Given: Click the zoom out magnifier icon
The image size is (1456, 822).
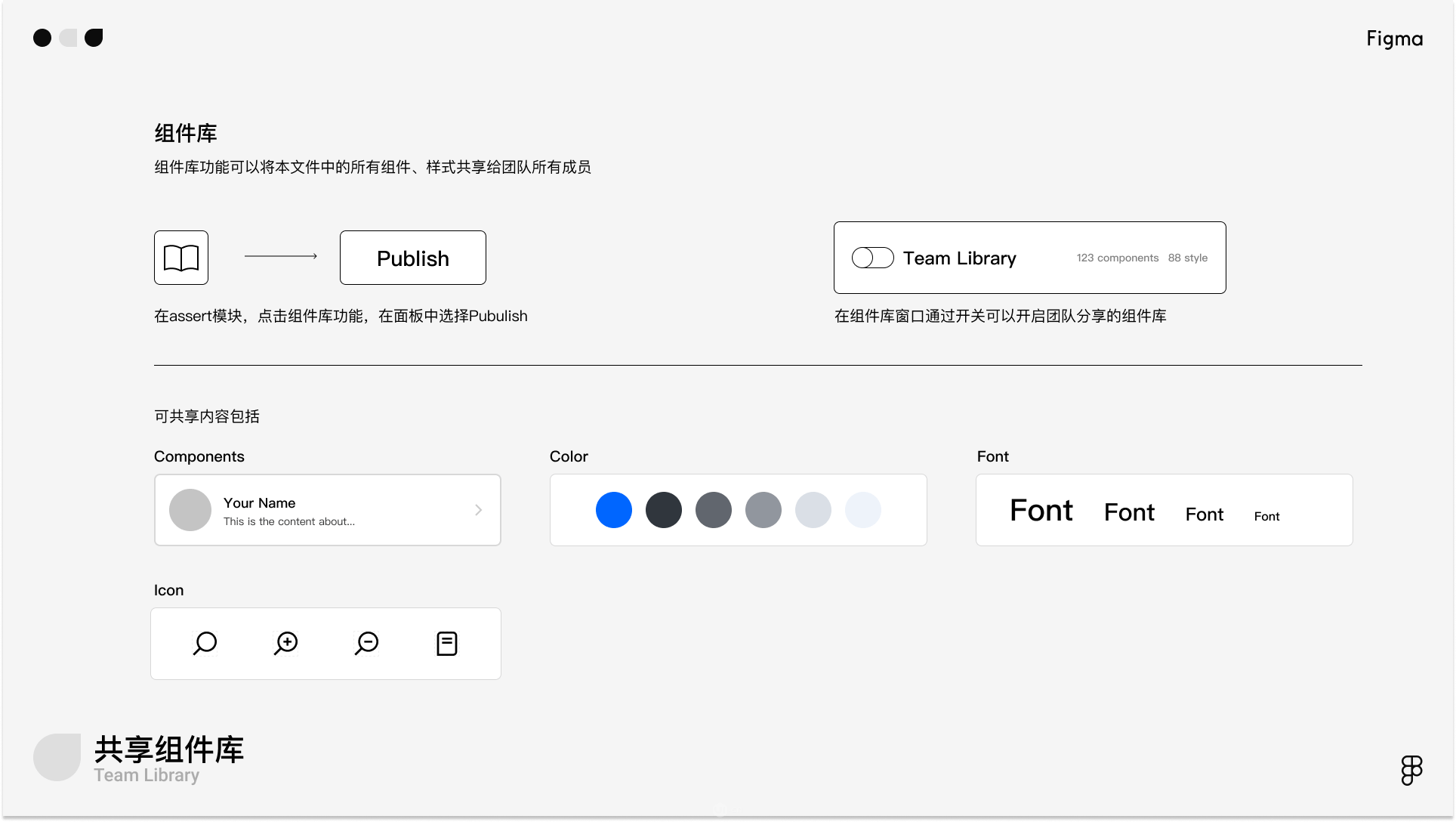Looking at the screenshot, I should [366, 644].
